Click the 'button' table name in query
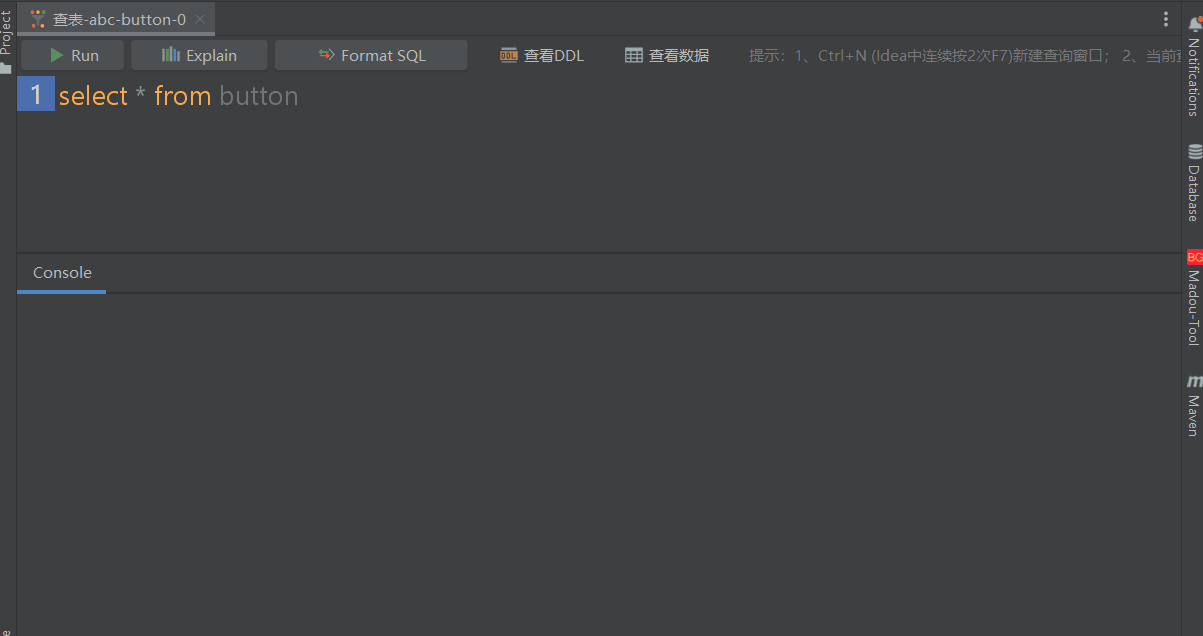Viewport: 1203px width, 636px height. click(x=259, y=96)
